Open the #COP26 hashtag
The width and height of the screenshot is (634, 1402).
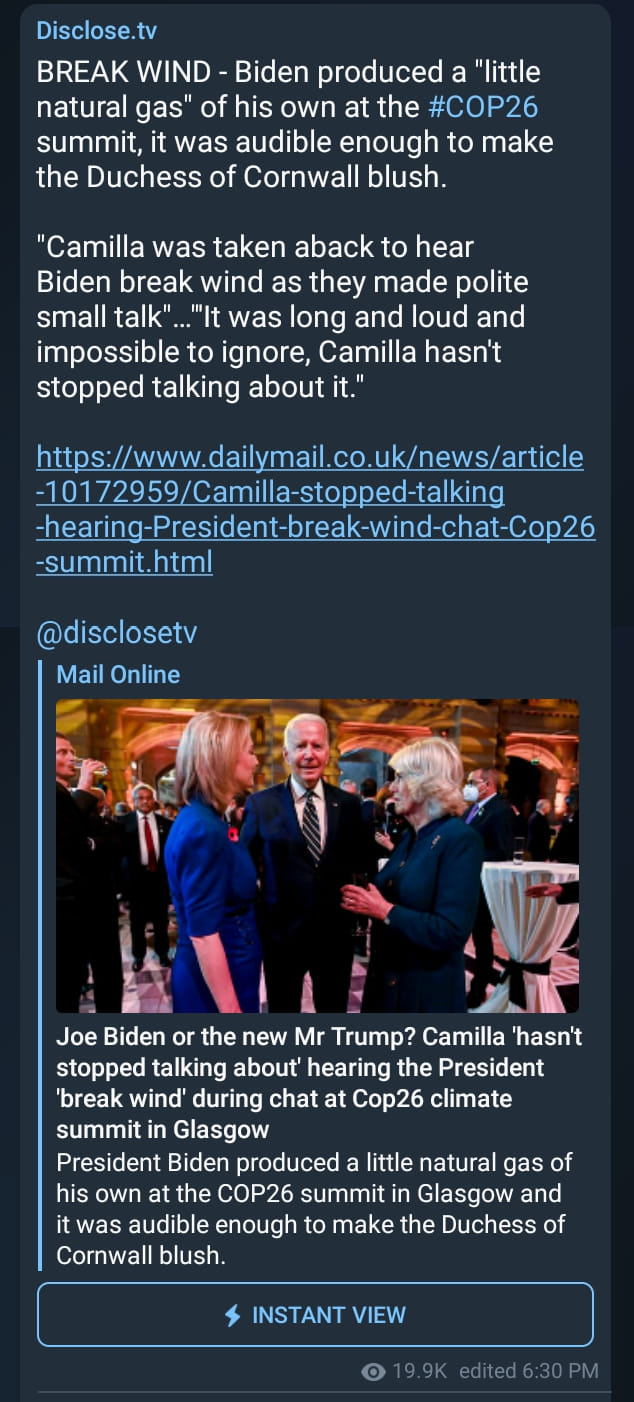[483, 108]
